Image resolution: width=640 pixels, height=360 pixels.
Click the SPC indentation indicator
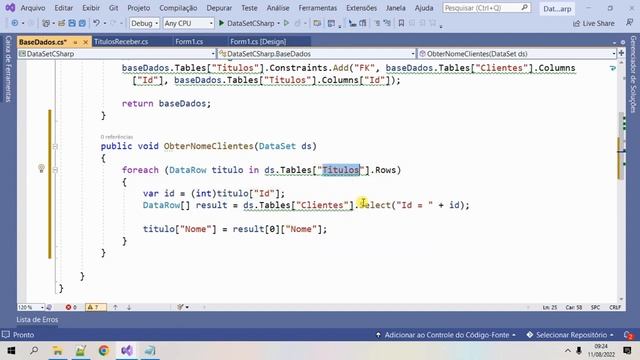coord(595,307)
